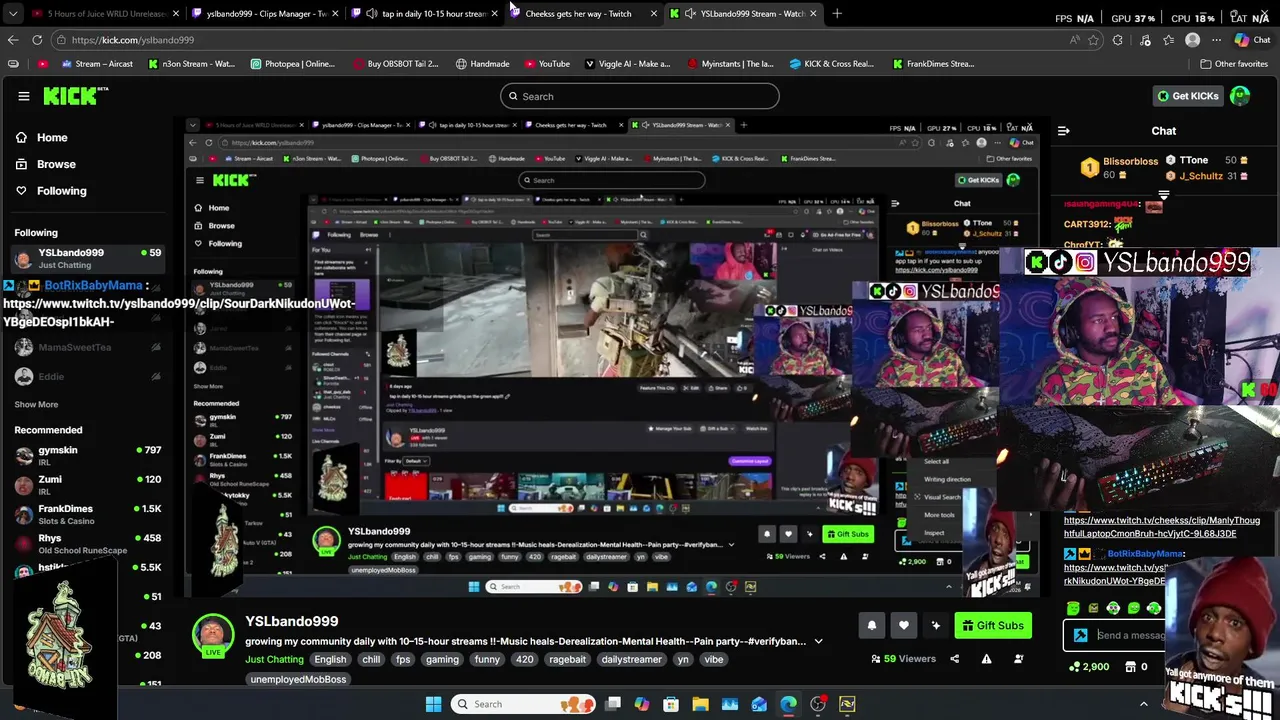Viewport: 1280px width, 720px height.
Task: Toggle following with the heart button
Action: [x=904, y=626]
